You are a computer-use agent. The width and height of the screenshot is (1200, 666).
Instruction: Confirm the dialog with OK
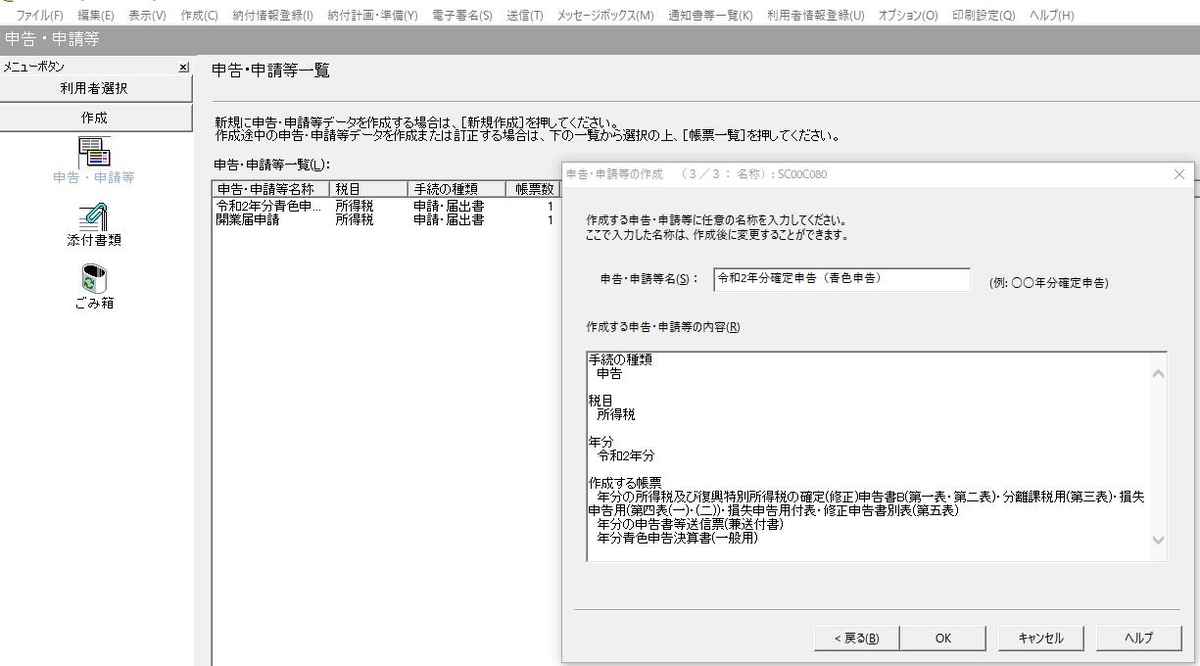pyautogui.click(x=942, y=637)
